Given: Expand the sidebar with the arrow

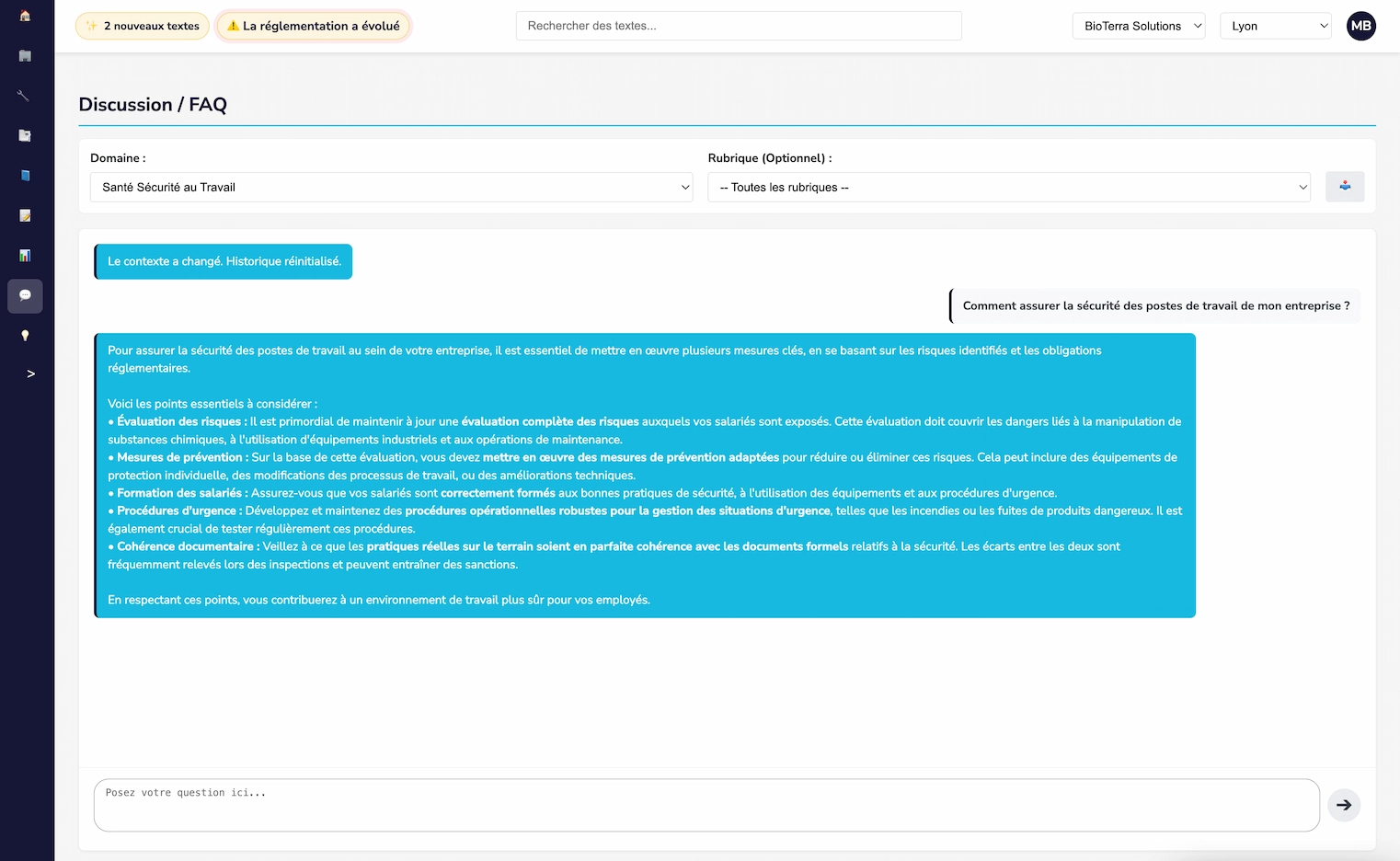Looking at the screenshot, I should [30, 374].
